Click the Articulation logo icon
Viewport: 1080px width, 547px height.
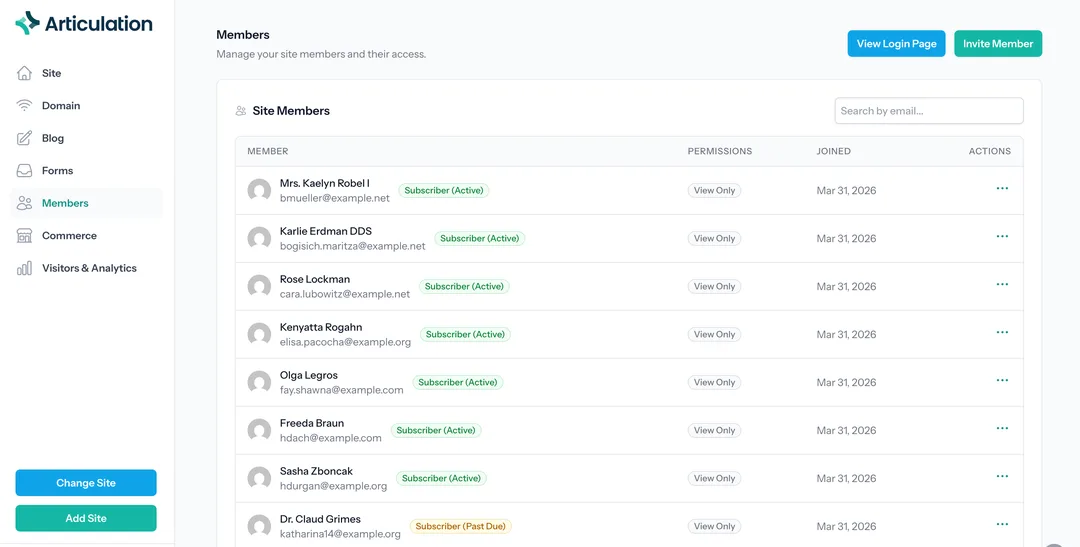pyautogui.click(x=27, y=23)
